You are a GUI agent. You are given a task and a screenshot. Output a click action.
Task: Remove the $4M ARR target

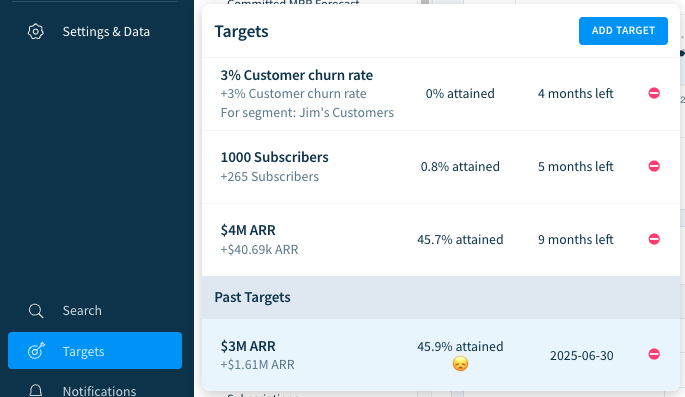(654, 239)
